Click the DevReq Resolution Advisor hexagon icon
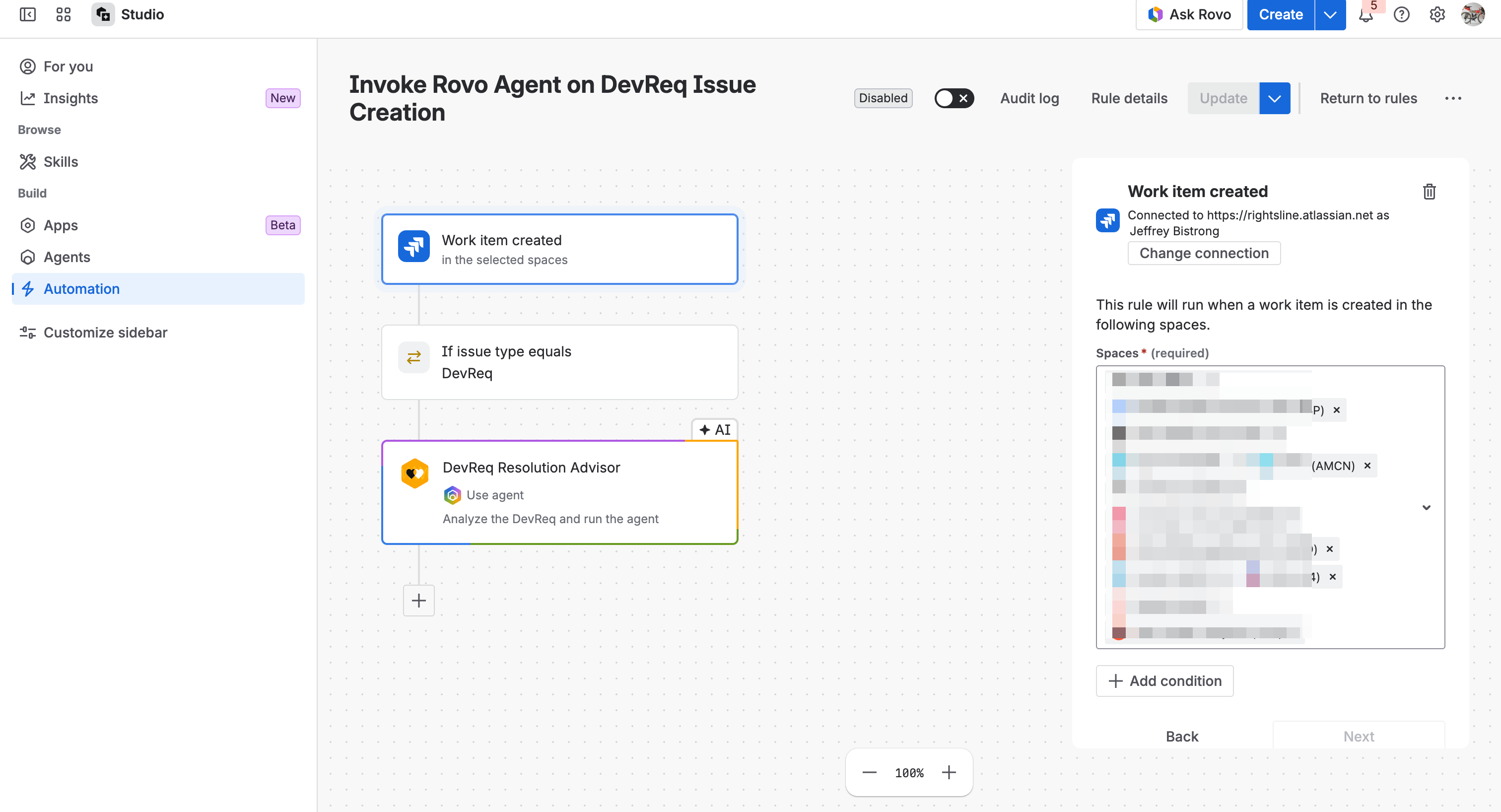Viewport: 1501px width, 812px height. pyautogui.click(x=415, y=473)
